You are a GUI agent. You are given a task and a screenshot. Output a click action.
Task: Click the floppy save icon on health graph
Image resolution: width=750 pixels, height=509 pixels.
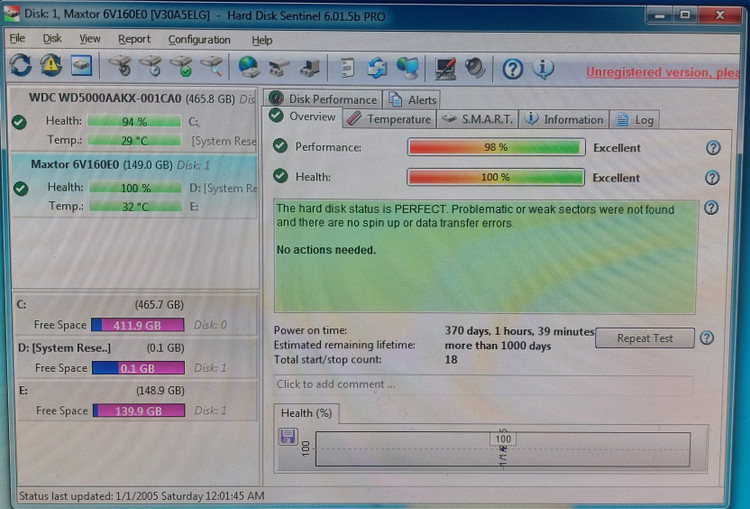pos(288,436)
